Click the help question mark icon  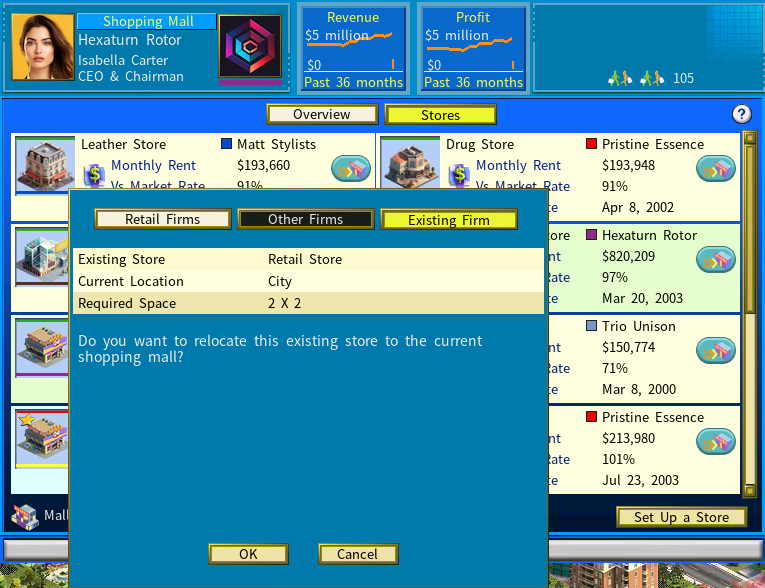(x=741, y=114)
